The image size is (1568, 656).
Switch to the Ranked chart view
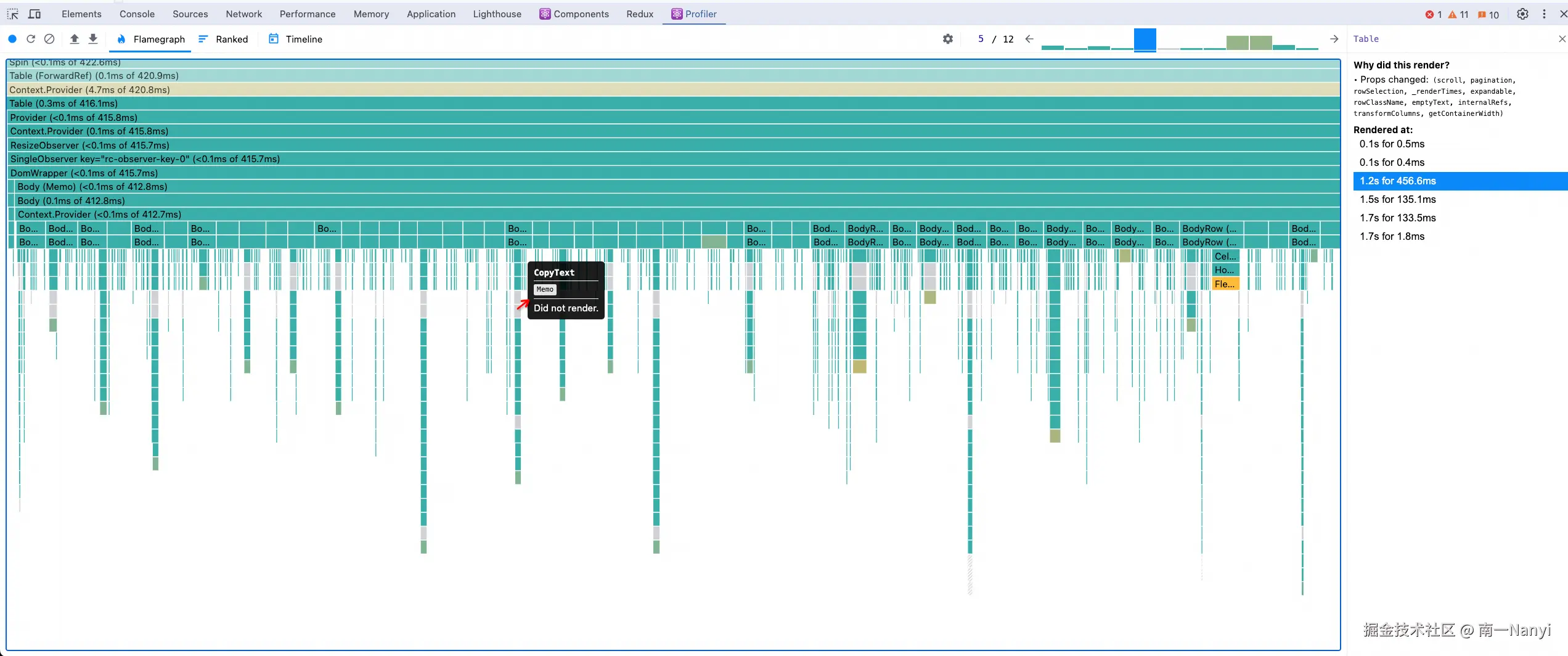pos(223,39)
